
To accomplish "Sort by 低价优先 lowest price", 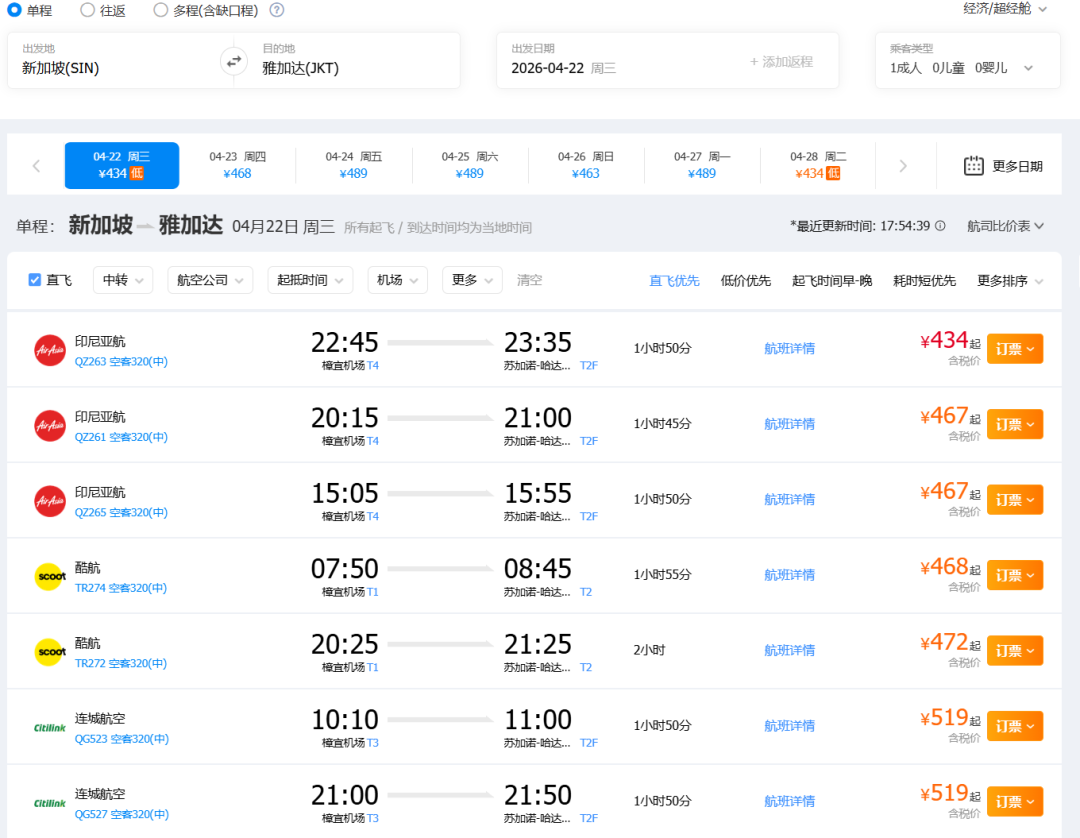I will tap(745, 281).
